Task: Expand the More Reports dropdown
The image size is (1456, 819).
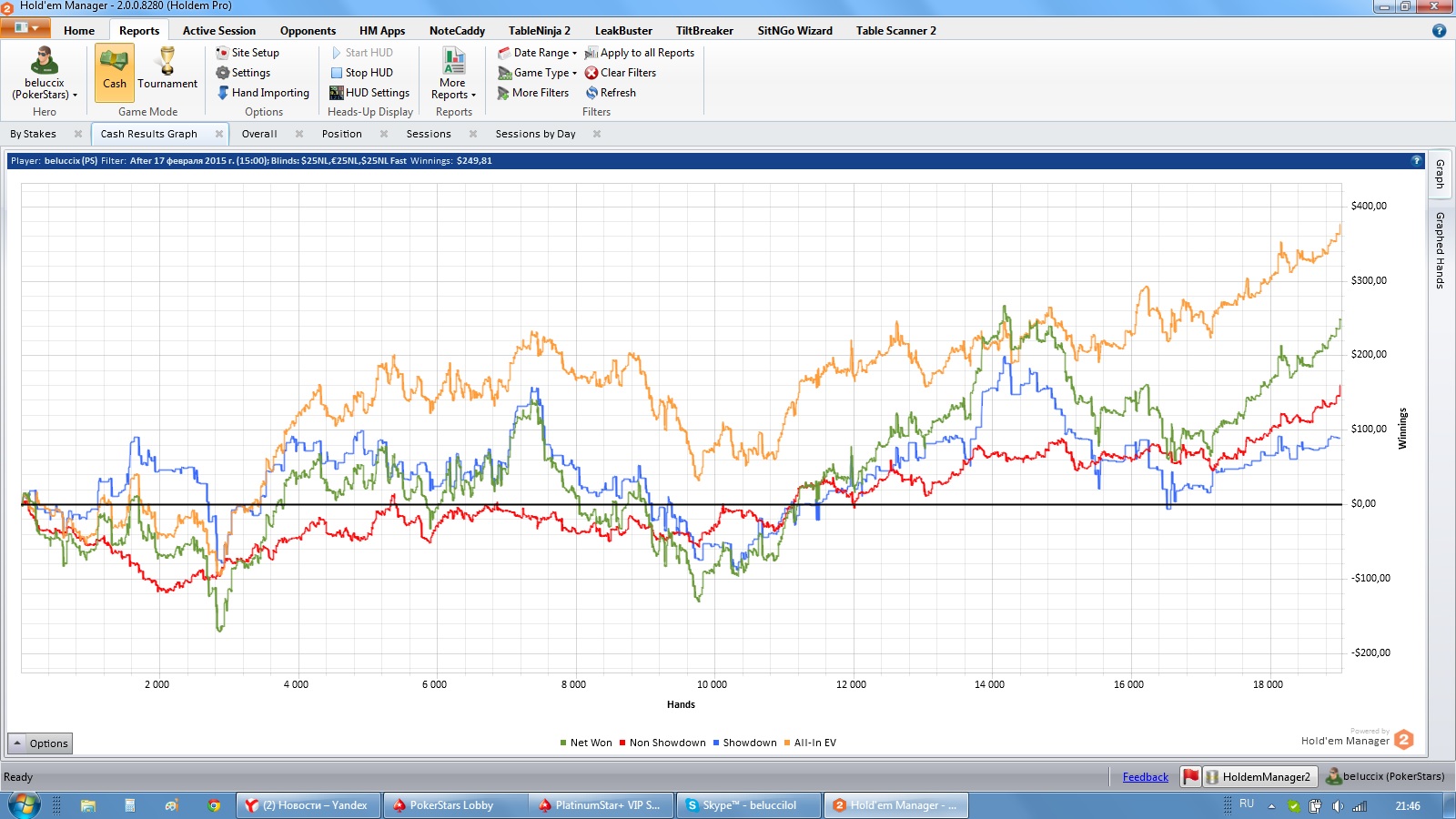Action: (453, 74)
